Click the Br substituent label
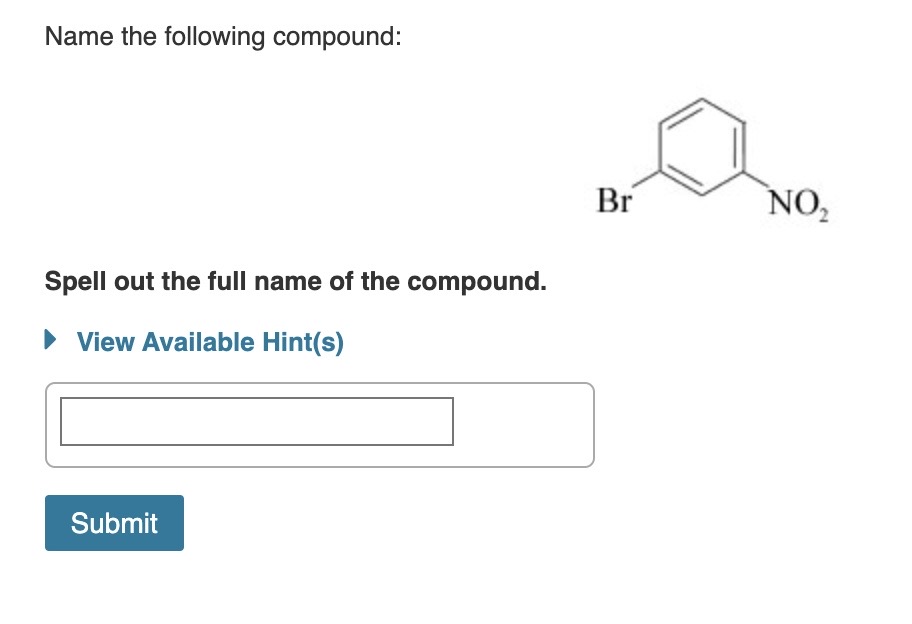 [614, 202]
